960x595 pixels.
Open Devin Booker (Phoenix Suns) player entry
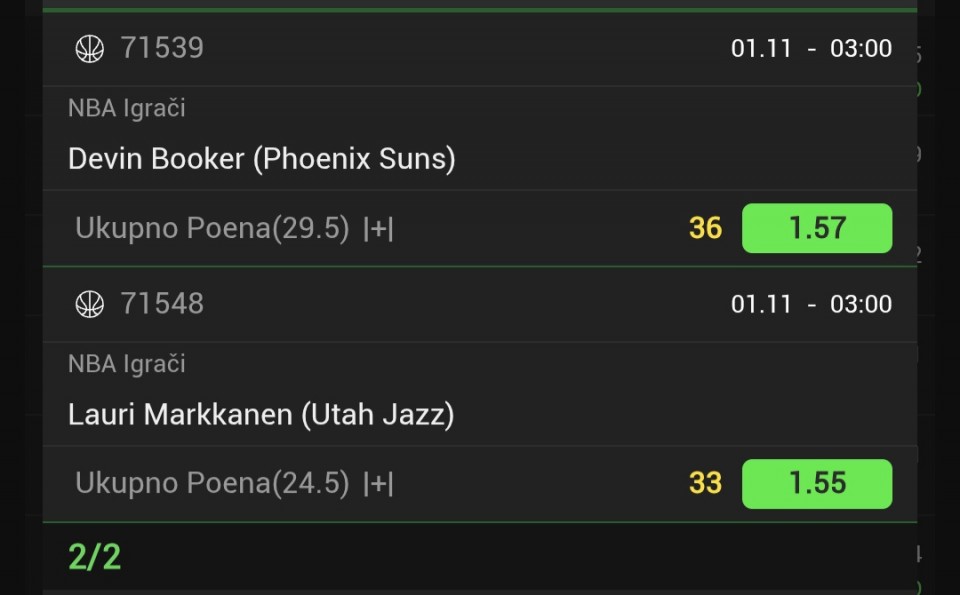[261, 159]
